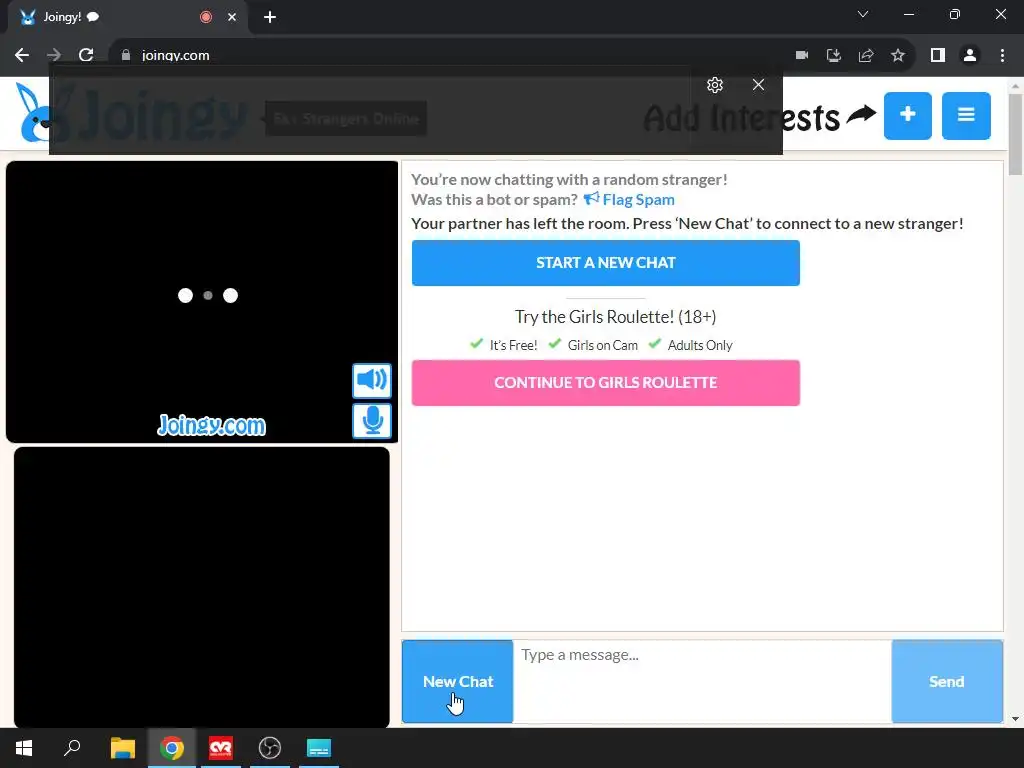Click the lock site info icon

click(125, 56)
